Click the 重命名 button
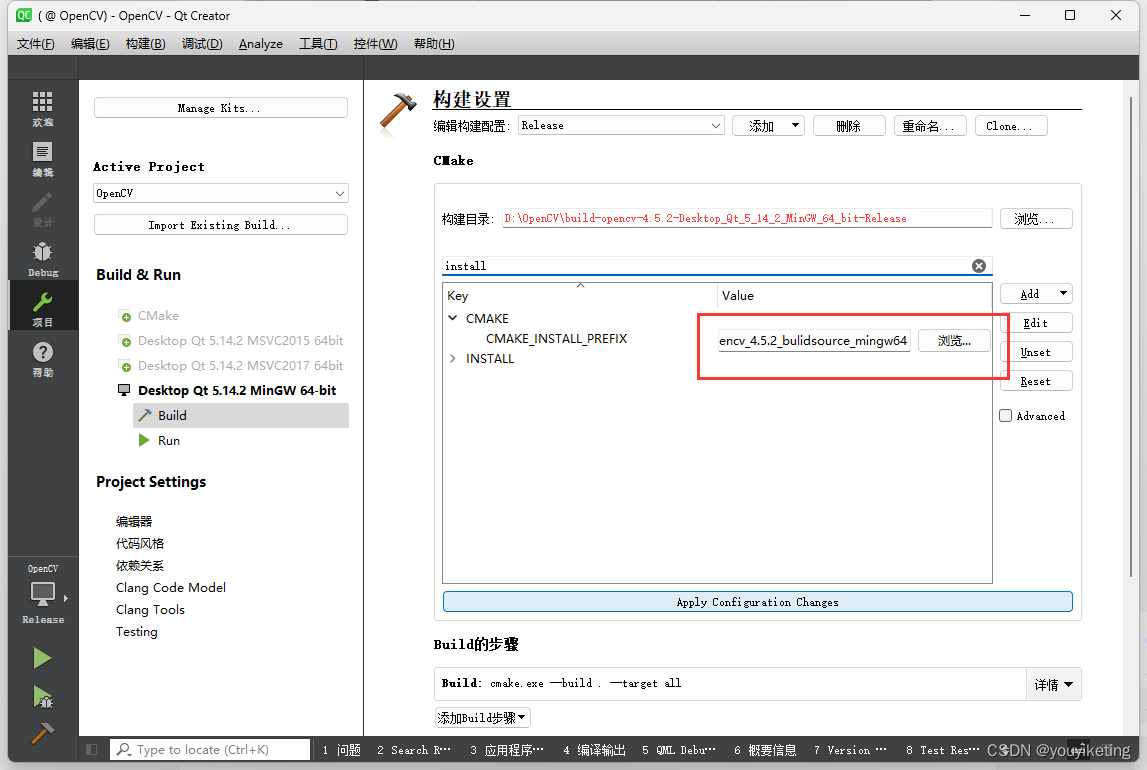This screenshot has height=770, width=1147. coord(930,126)
